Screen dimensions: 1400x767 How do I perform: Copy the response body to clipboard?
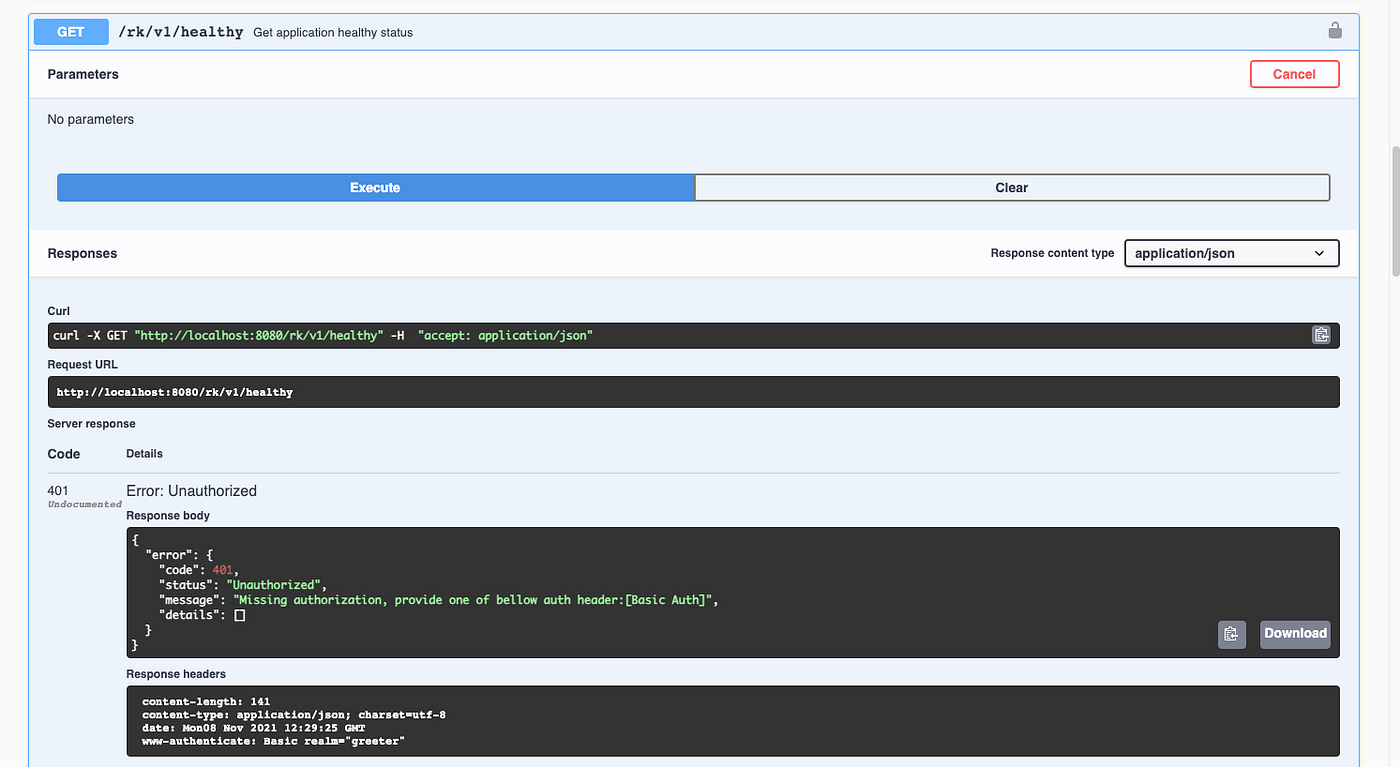tap(1232, 633)
